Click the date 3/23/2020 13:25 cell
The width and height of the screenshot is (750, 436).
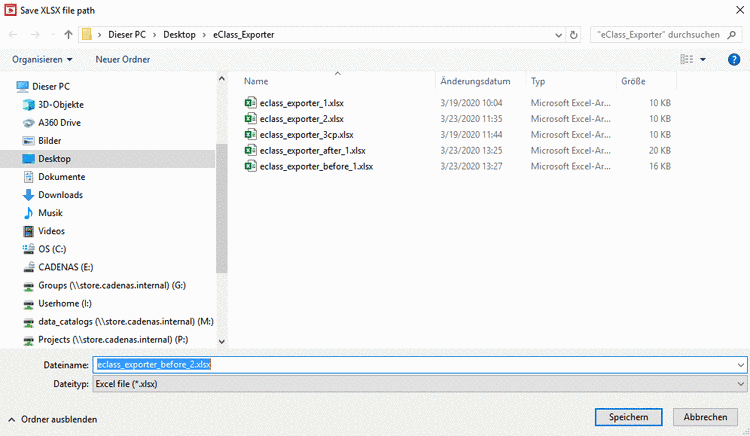471,151
